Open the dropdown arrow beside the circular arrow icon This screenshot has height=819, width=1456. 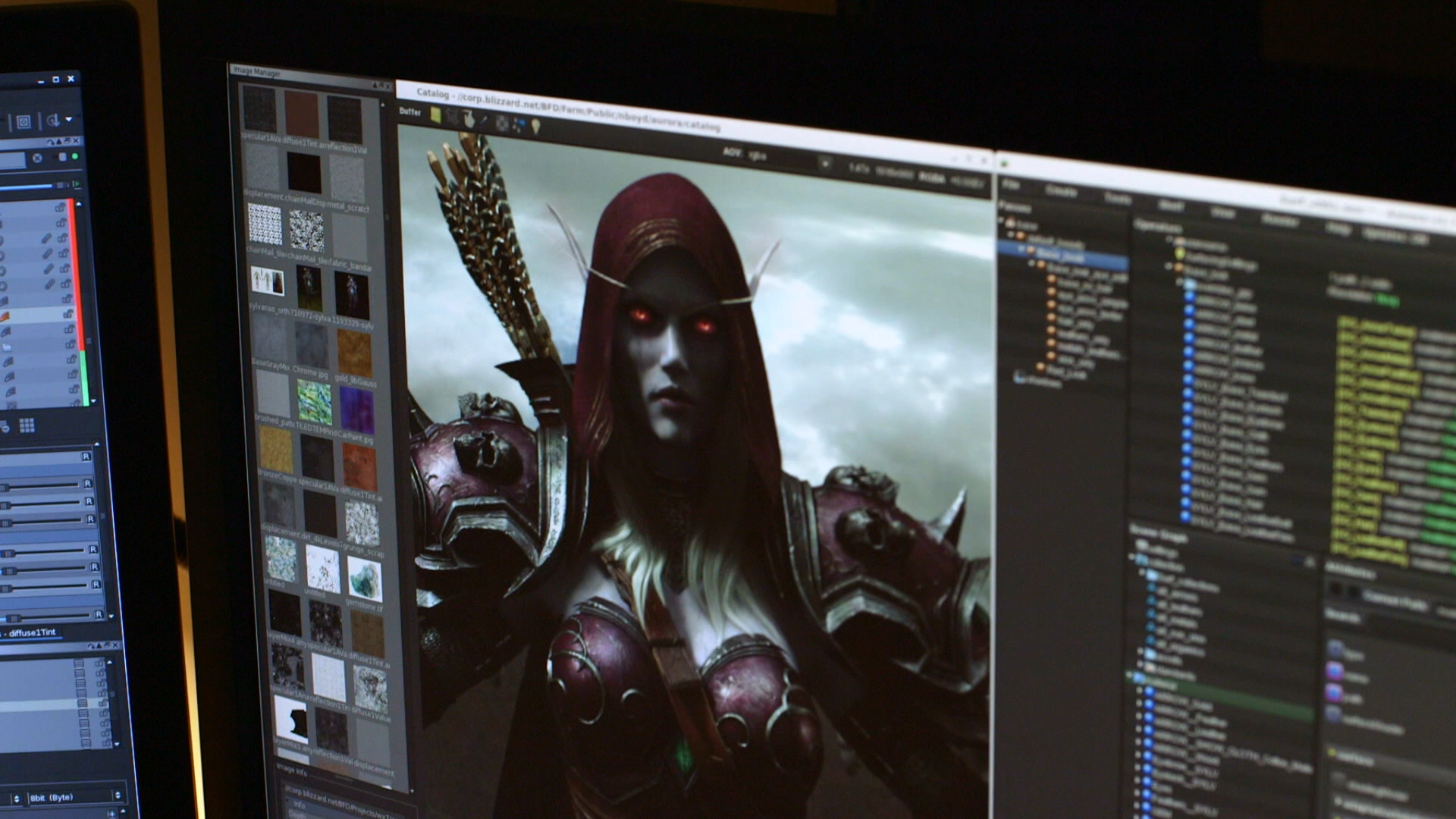click(68, 119)
